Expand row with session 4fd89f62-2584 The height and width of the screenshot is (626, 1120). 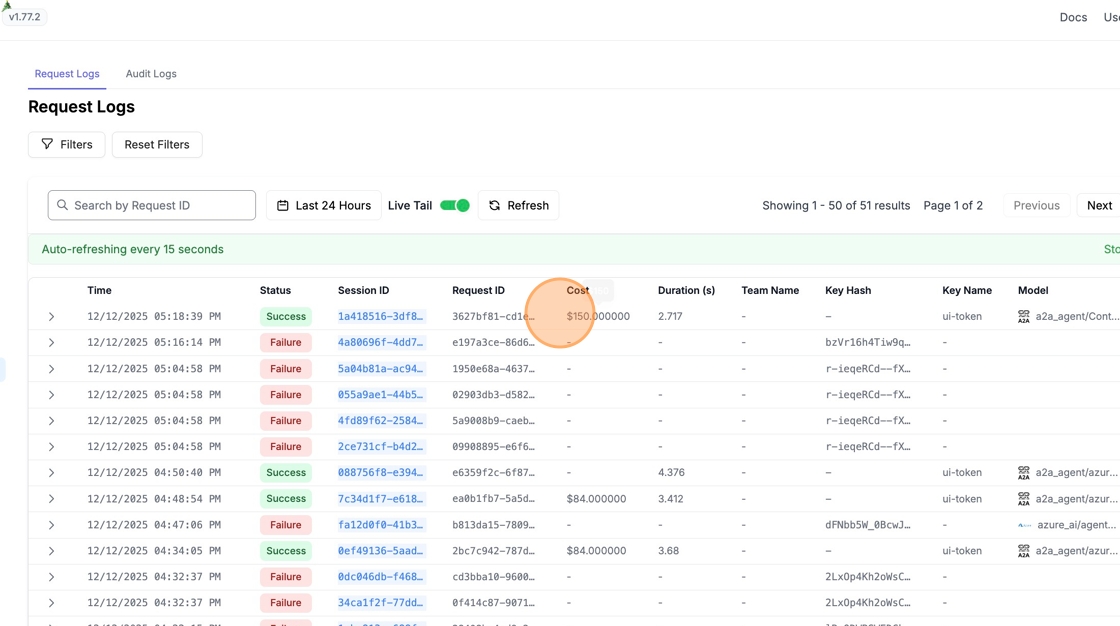pos(51,421)
